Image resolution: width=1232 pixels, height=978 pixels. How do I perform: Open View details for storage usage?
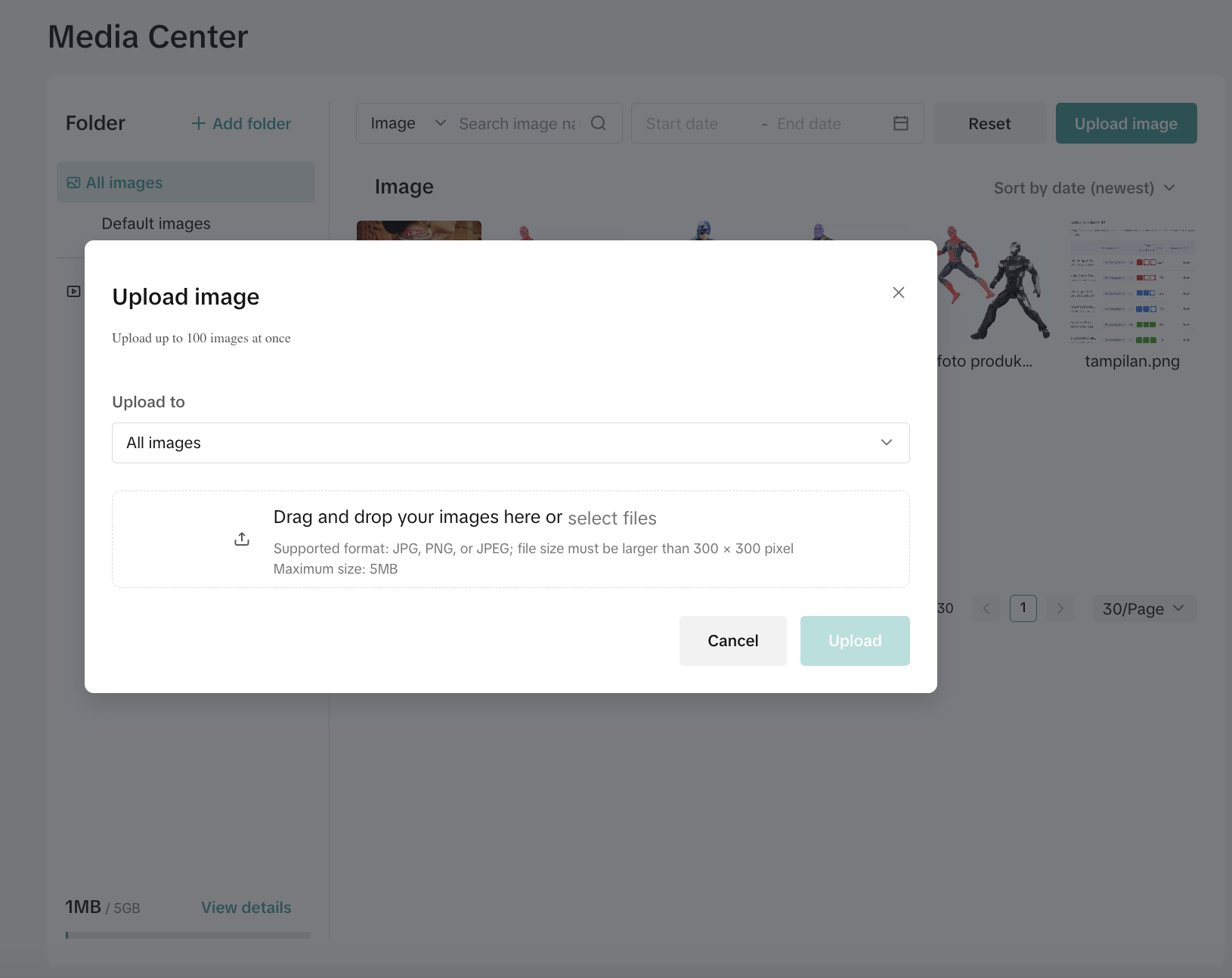point(246,908)
